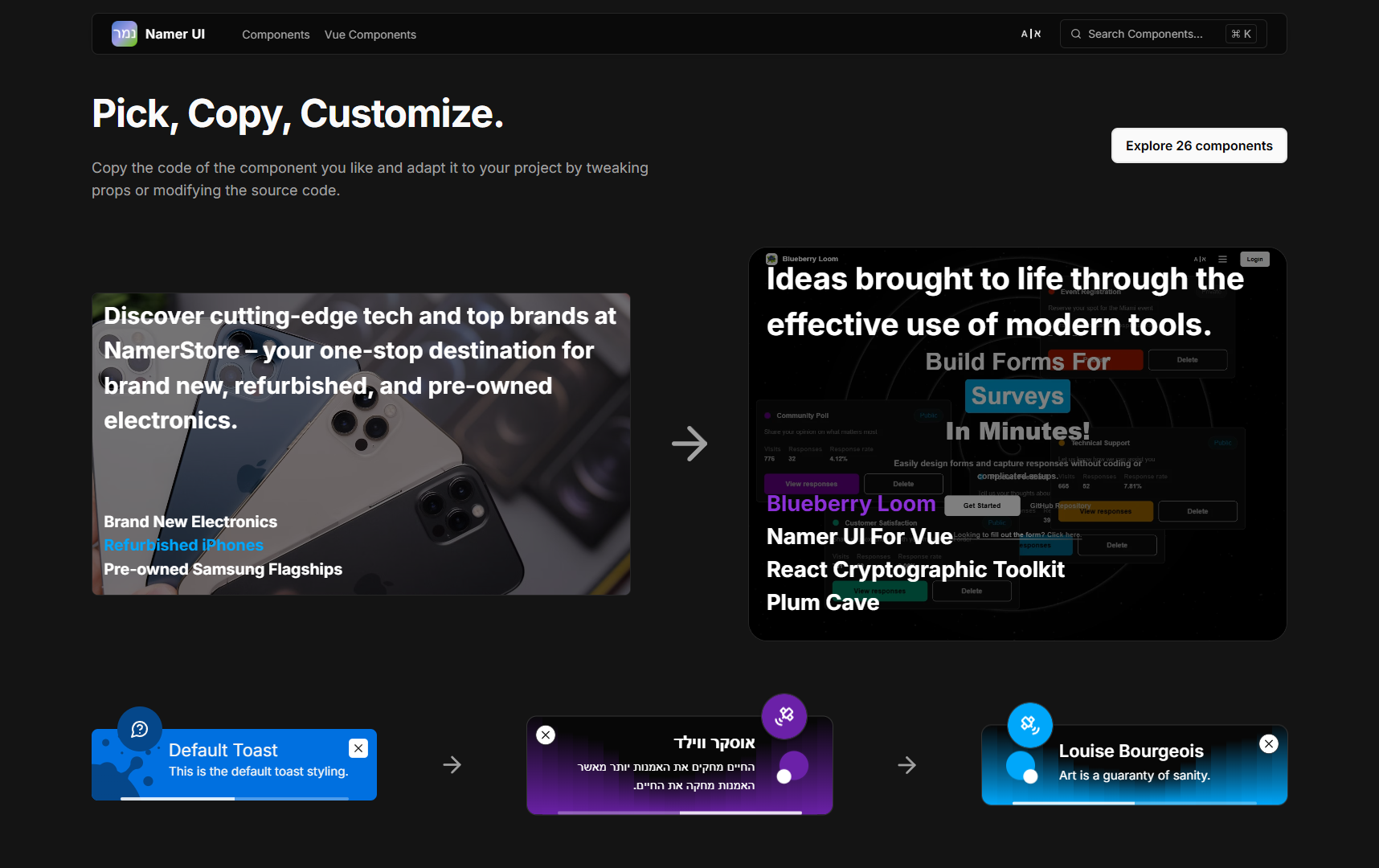Click the Plum Cave title

click(x=823, y=602)
